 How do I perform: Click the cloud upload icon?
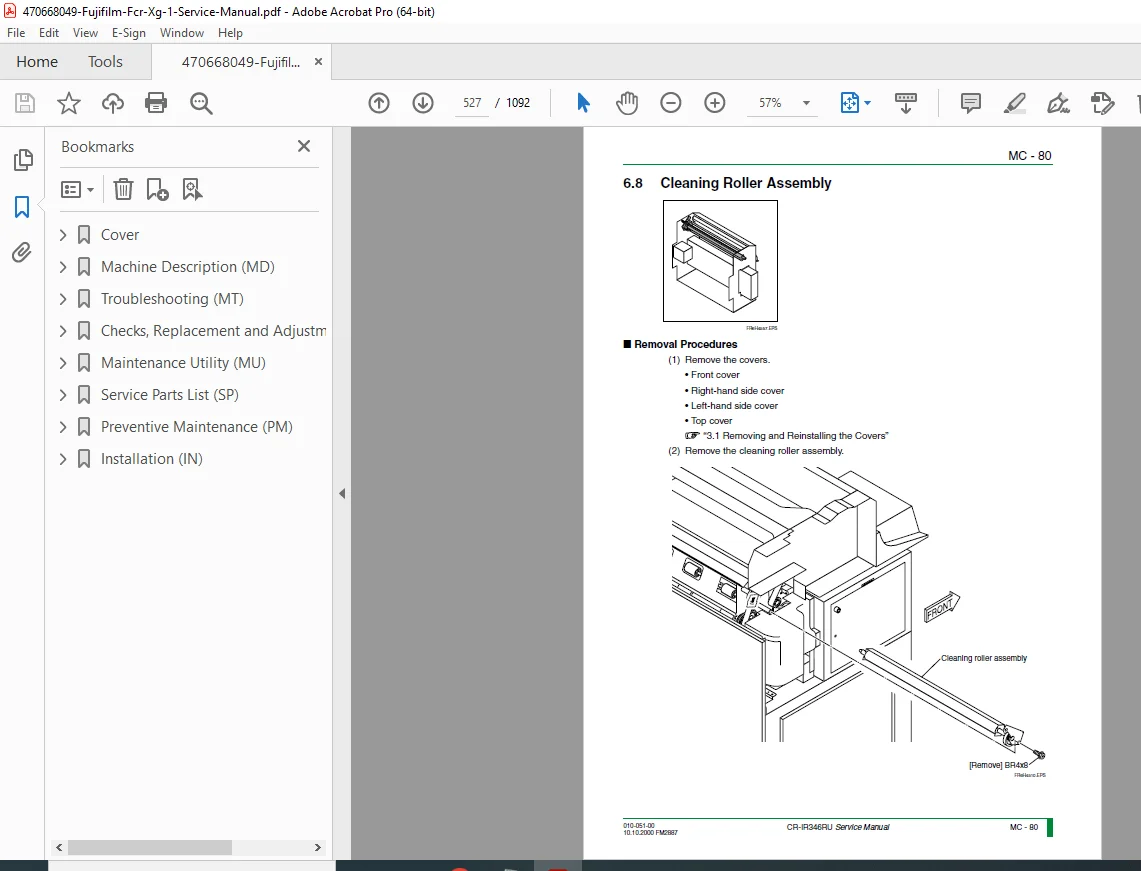click(x=113, y=103)
